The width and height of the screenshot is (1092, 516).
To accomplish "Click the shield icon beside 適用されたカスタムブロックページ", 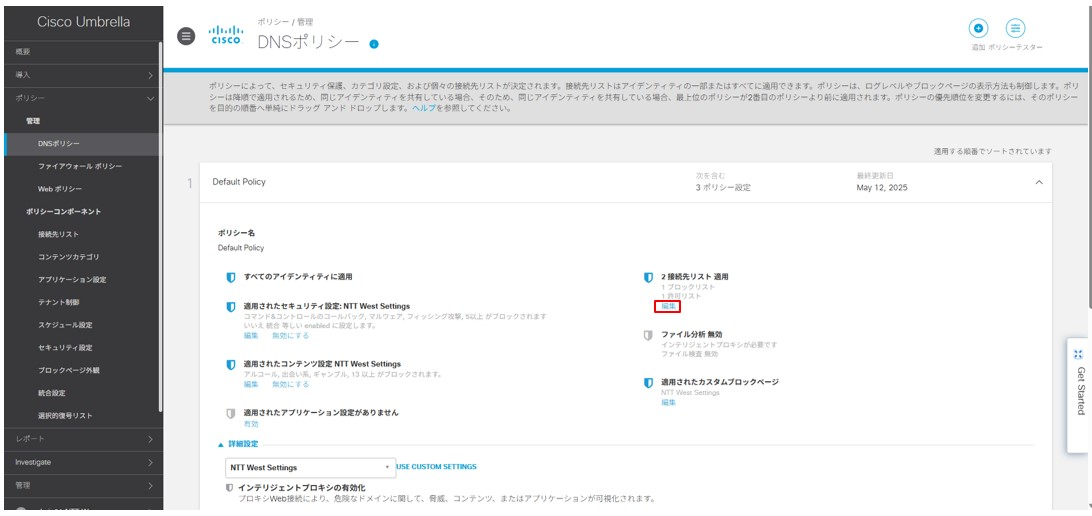I will (x=648, y=382).
